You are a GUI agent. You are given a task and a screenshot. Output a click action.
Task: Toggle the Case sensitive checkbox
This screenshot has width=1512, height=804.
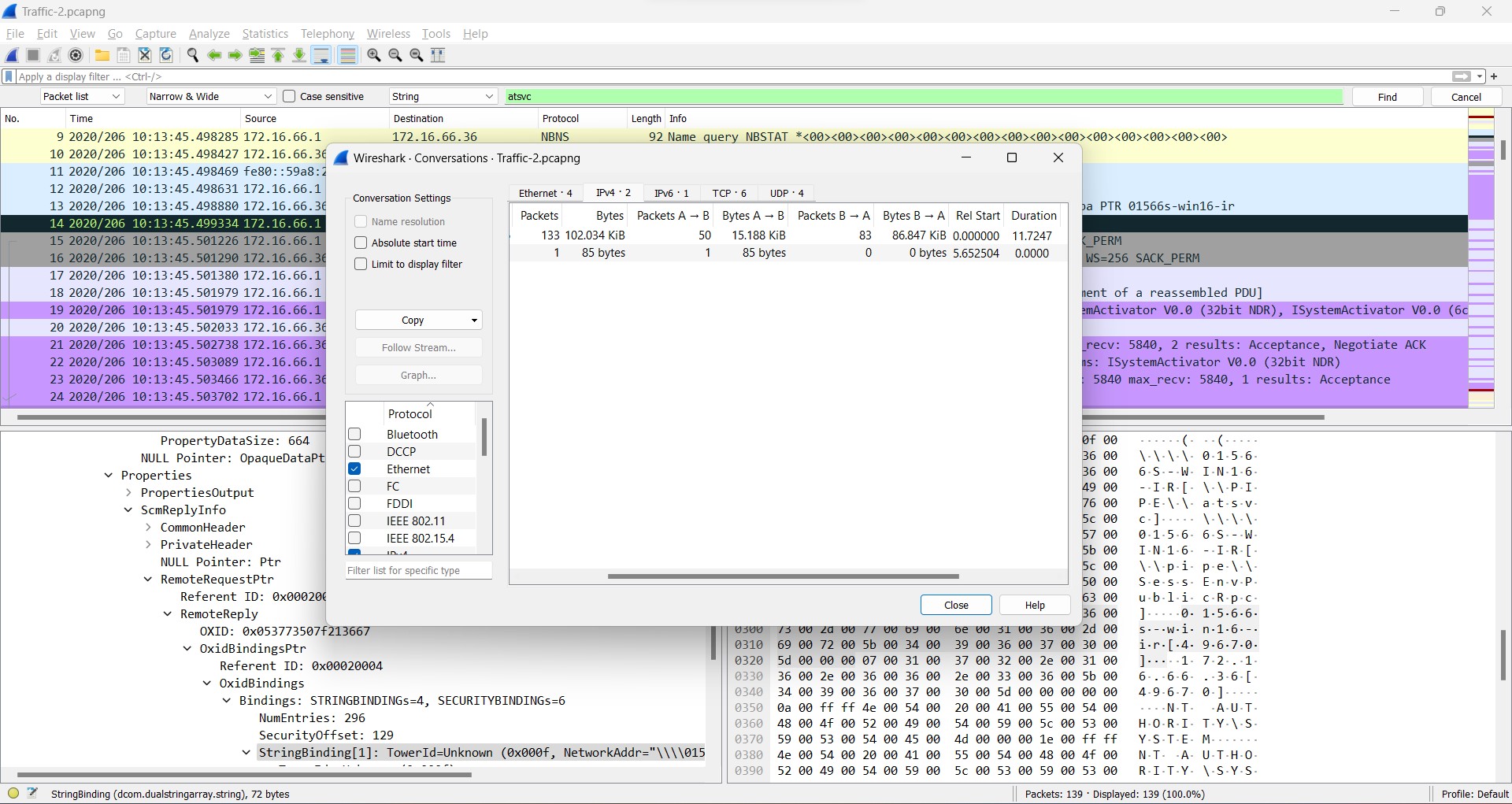[x=289, y=96]
